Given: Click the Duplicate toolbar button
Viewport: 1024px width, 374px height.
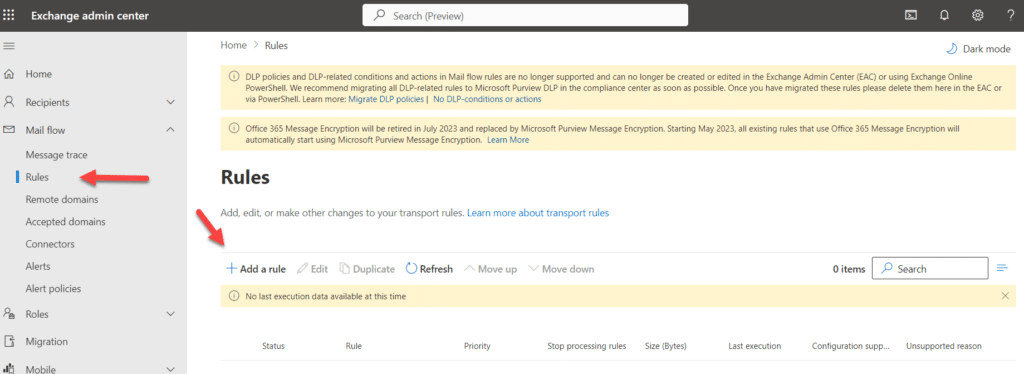Looking at the screenshot, I should click(367, 269).
